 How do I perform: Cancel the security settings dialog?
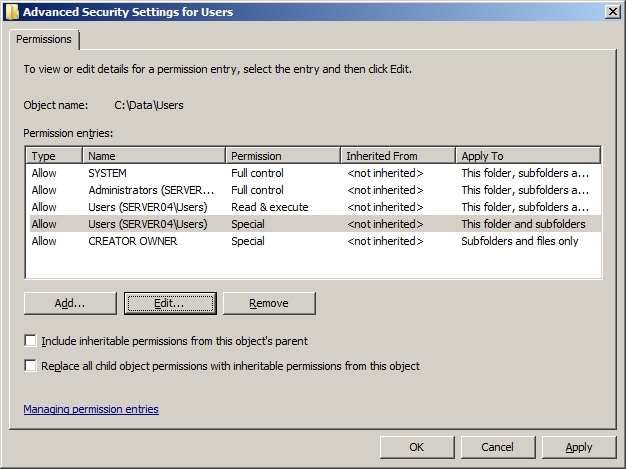(497, 447)
